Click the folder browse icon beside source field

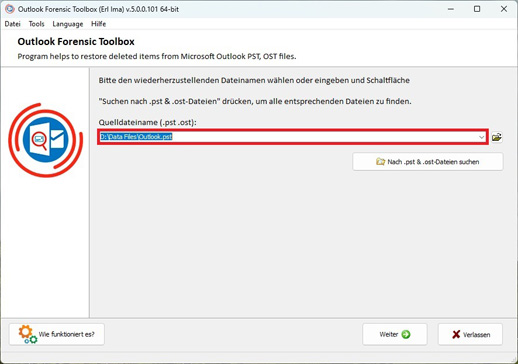point(497,137)
